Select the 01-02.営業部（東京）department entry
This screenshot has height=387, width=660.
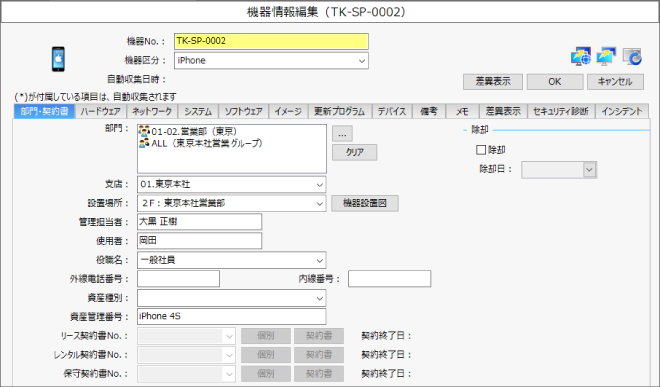pyautogui.click(x=188, y=131)
